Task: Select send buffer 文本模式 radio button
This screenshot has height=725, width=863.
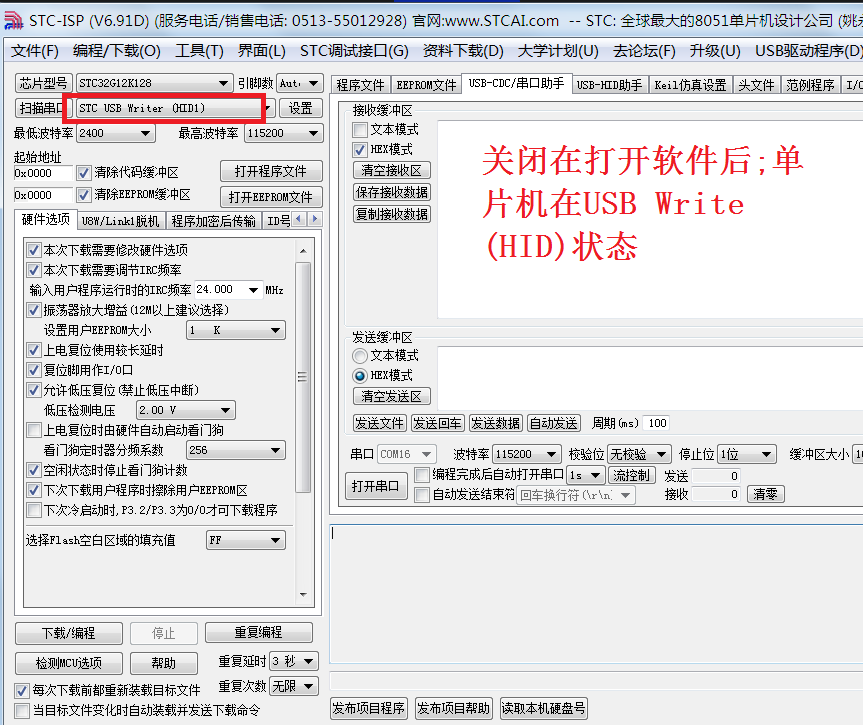Action: coord(360,356)
